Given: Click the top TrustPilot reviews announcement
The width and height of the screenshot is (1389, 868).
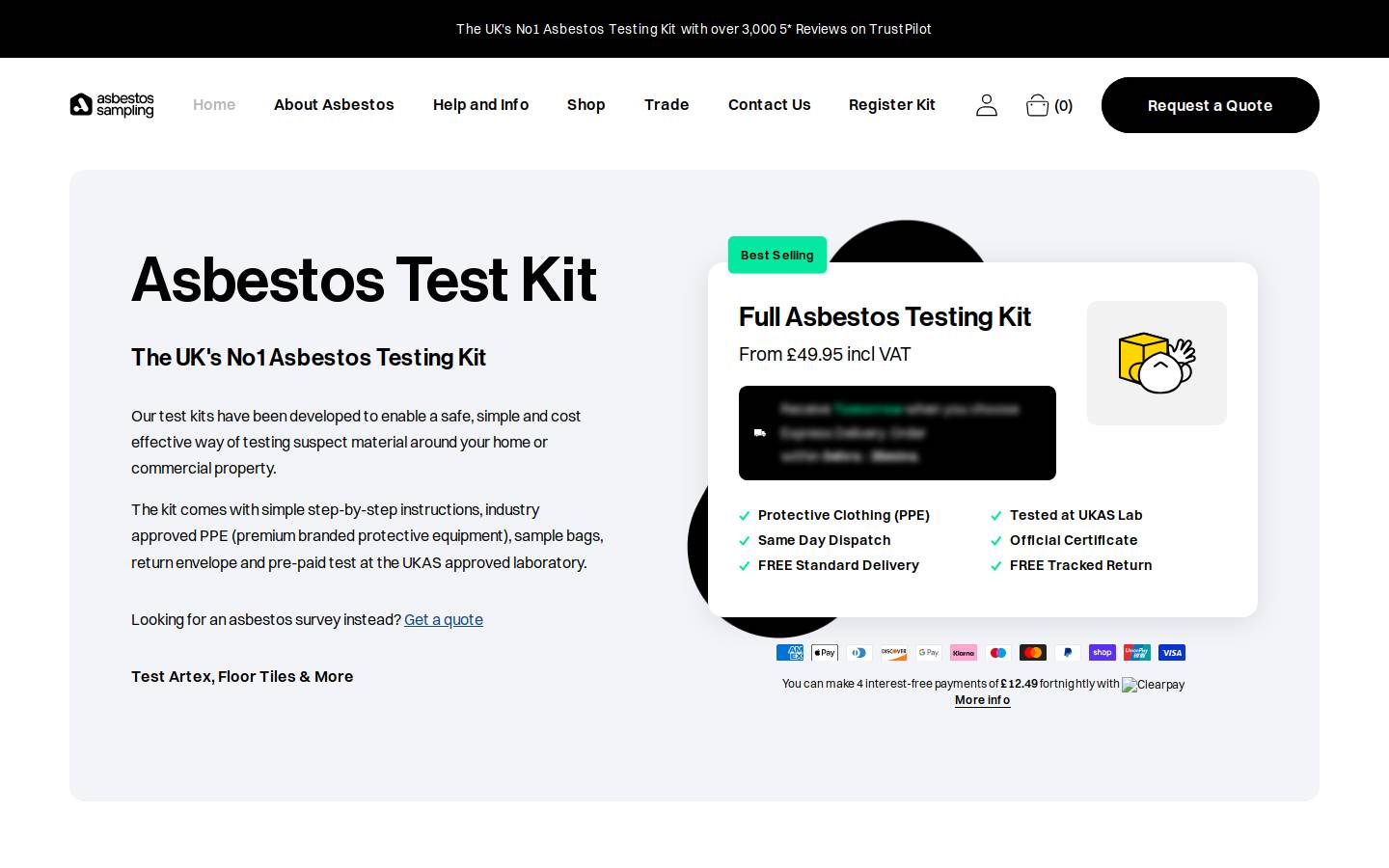Looking at the screenshot, I should tap(694, 29).
